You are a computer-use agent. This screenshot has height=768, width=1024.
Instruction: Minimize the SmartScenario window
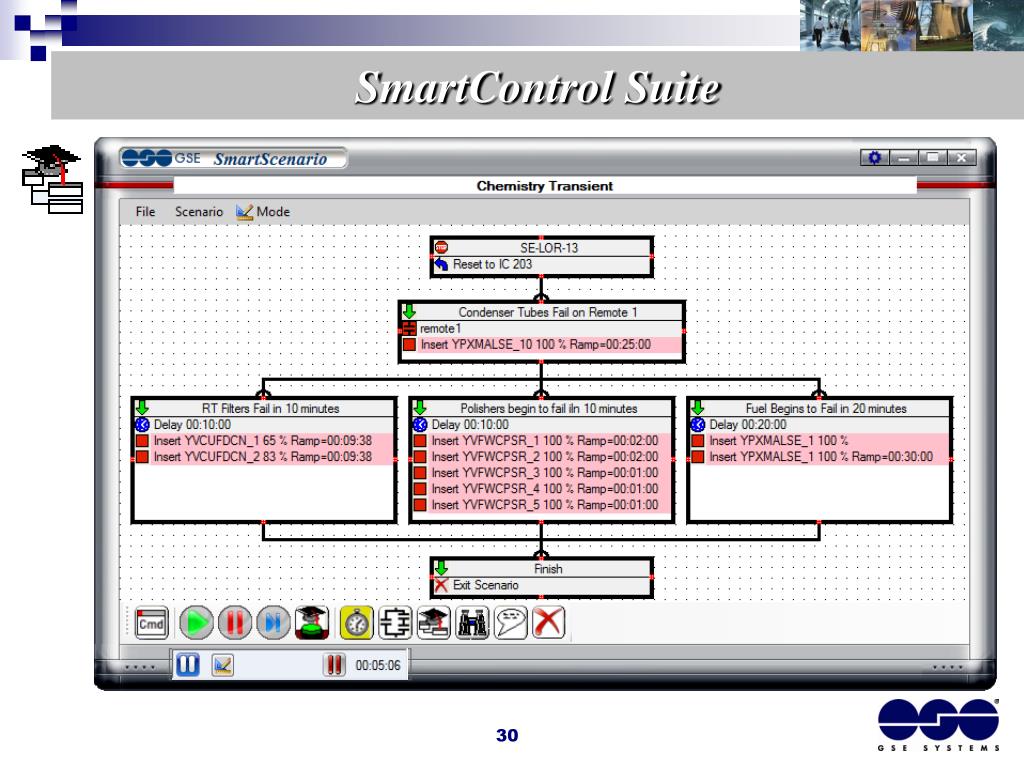[x=904, y=157]
